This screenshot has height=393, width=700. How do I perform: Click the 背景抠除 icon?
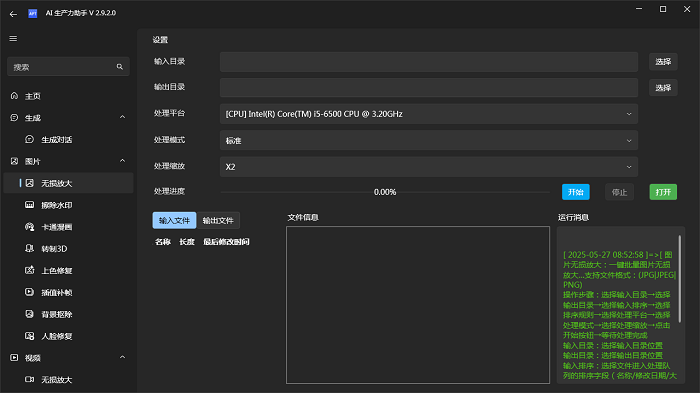pos(29,314)
